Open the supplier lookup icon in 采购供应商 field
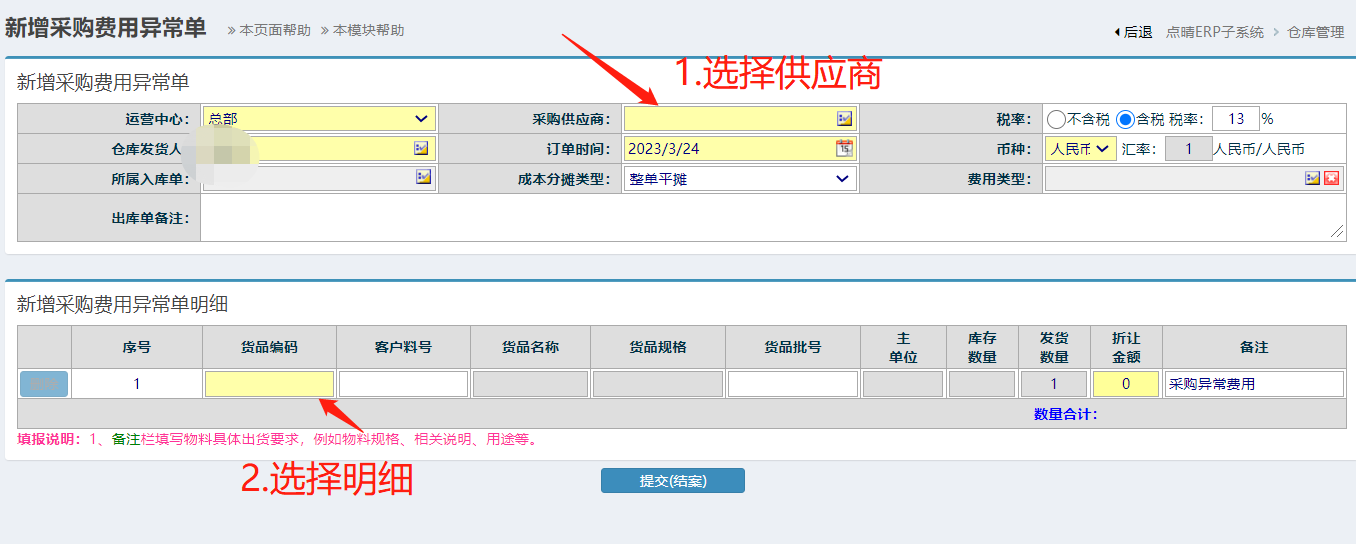This screenshot has height=544, width=1356. (x=845, y=119)
